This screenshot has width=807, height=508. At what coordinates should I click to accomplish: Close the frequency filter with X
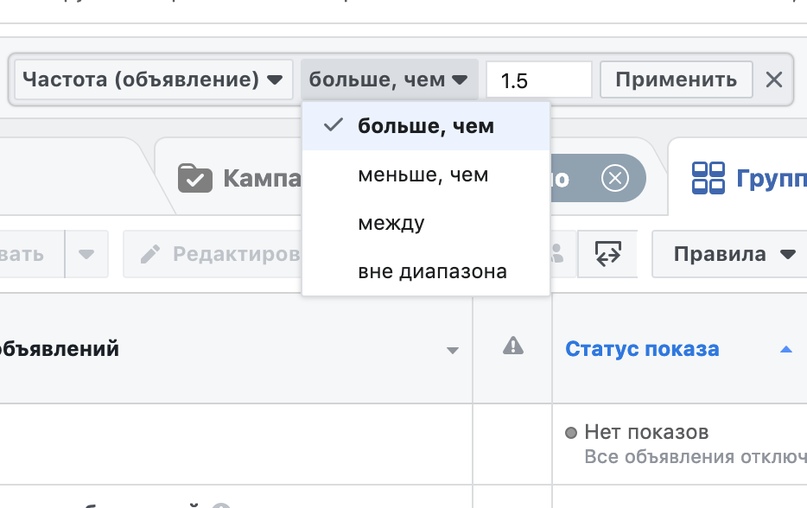[774, 80]
